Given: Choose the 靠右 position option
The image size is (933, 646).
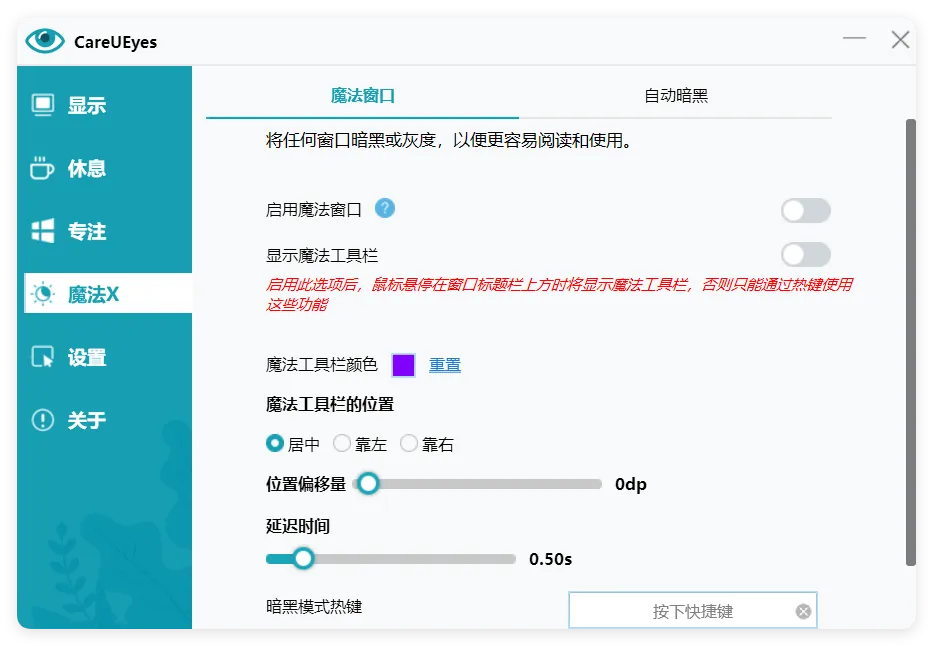Looking at the screenshot, I should tap(409, 443).
